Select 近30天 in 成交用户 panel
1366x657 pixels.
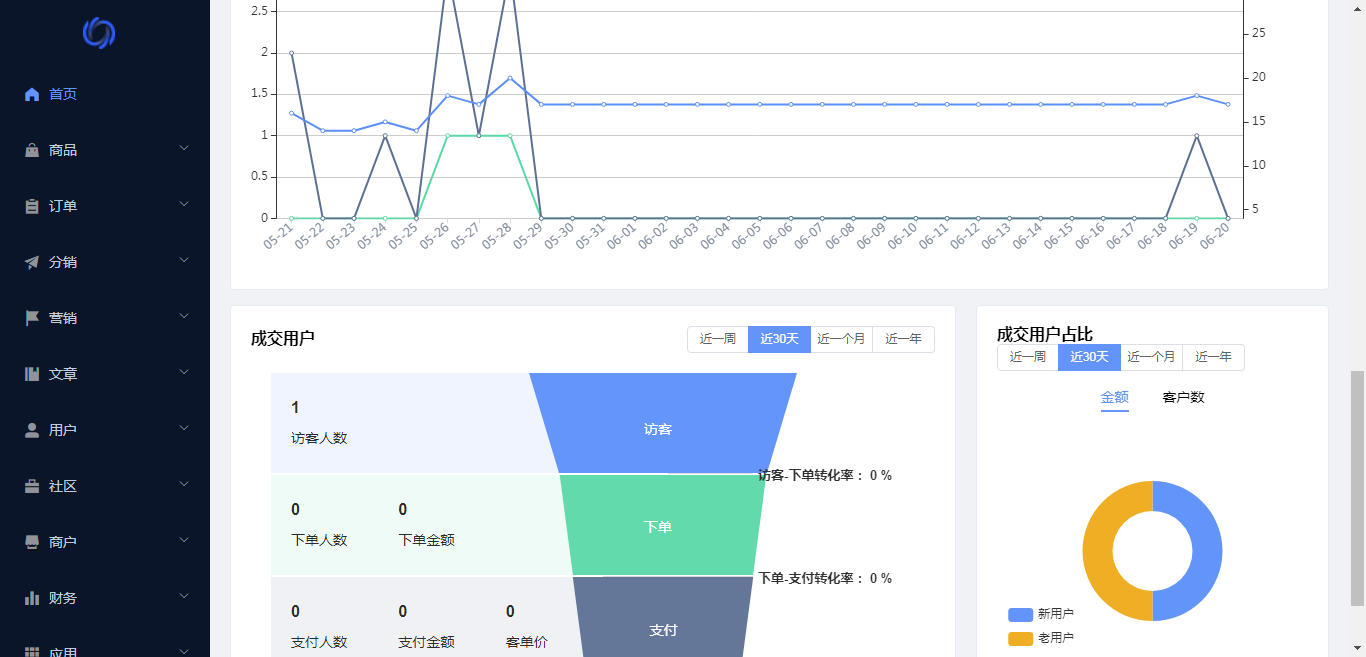click(x=779, y=339)
